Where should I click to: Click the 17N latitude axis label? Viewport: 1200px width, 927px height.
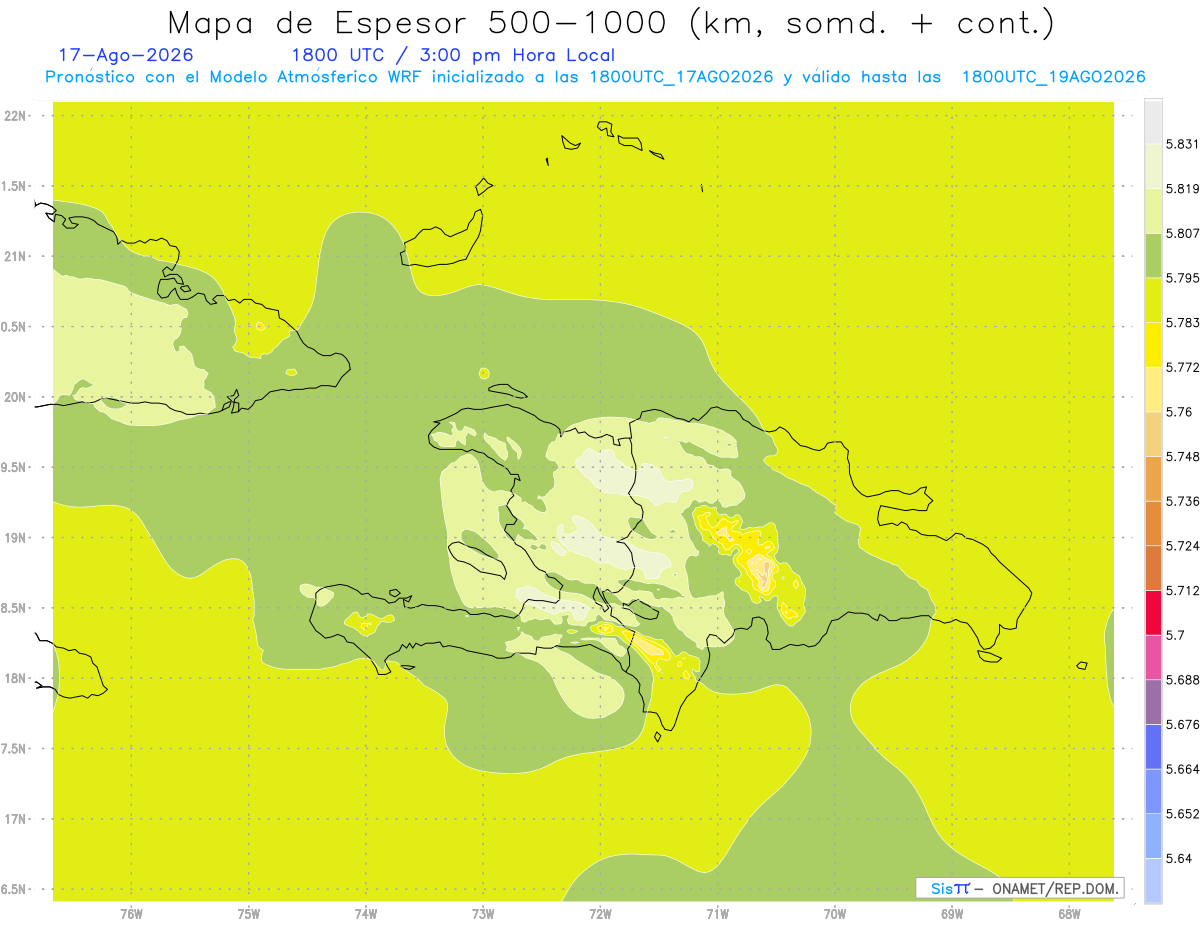coord(15,819)
